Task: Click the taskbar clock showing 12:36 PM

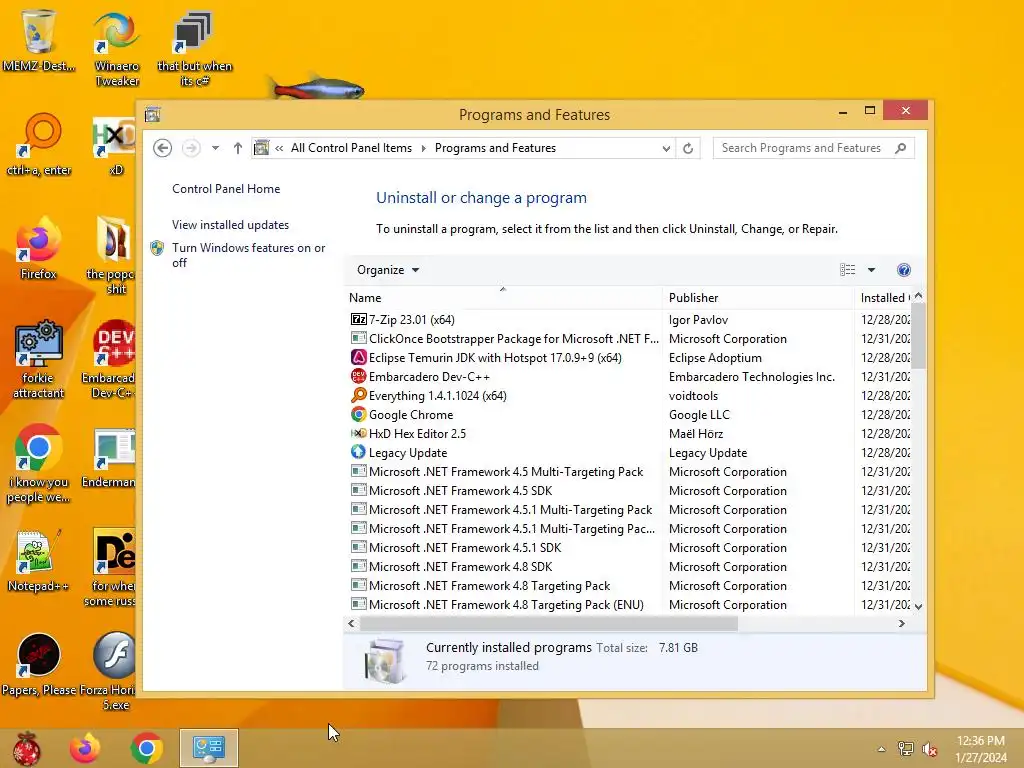Action: [x=981, y=749]
